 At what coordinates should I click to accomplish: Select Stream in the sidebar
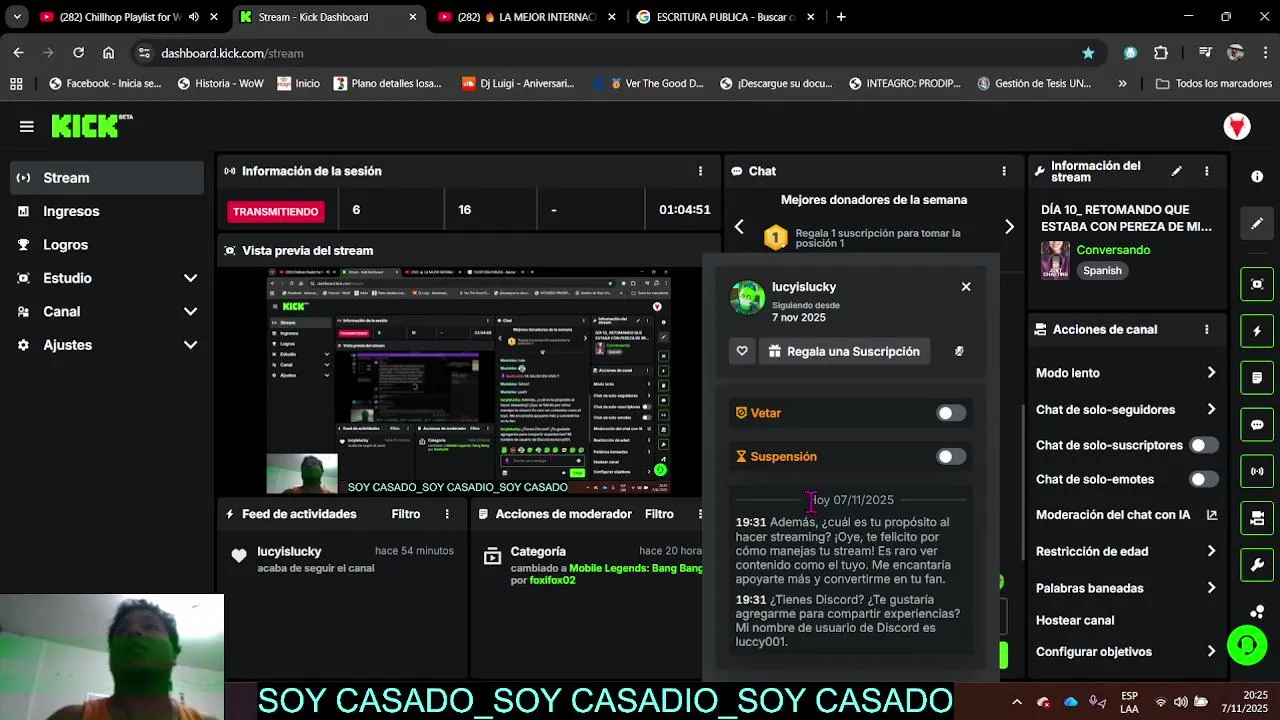107,178
